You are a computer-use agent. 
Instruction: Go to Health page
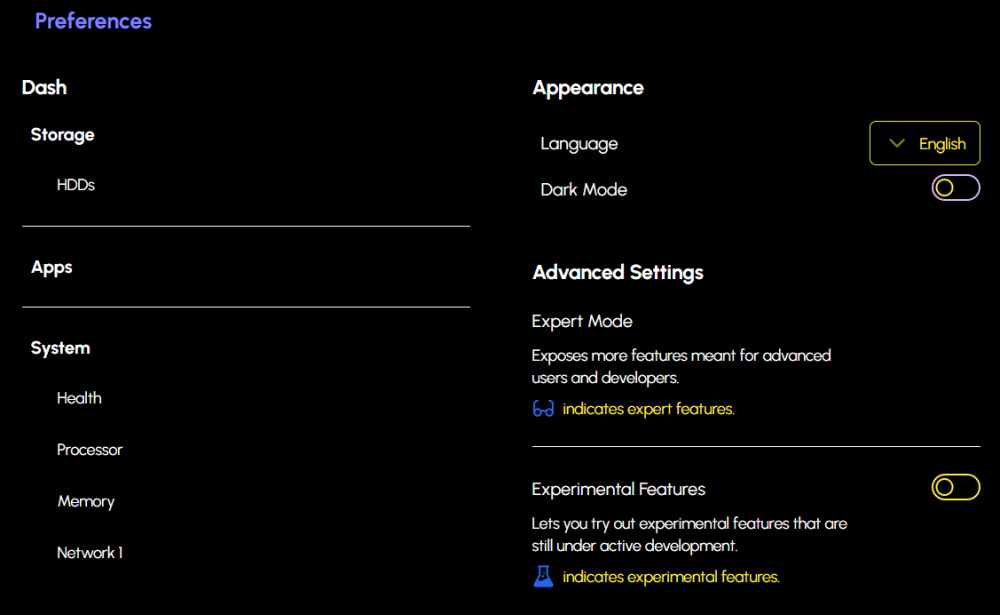79,398
